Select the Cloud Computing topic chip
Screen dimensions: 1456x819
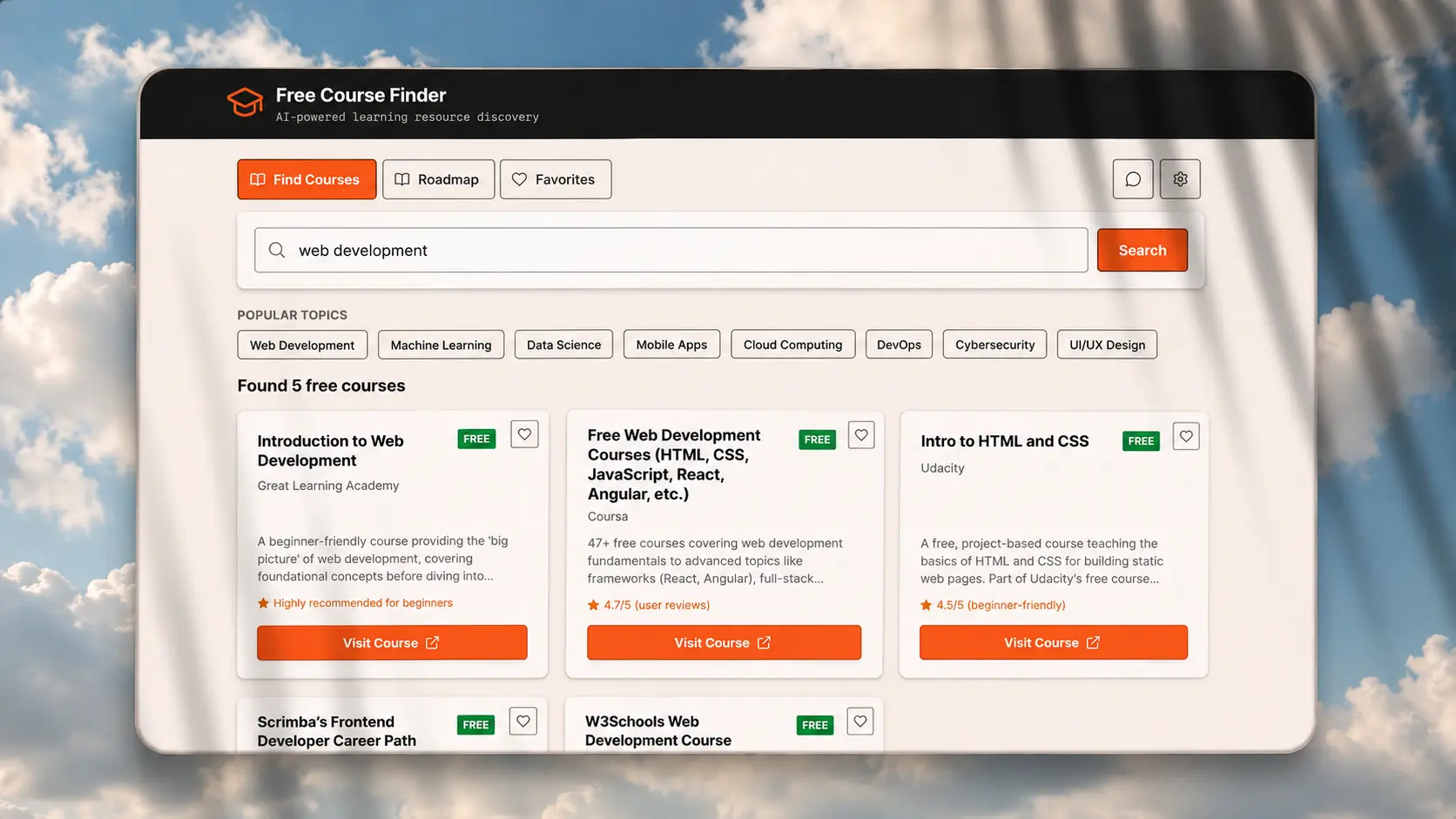click(x=793, y=345)
